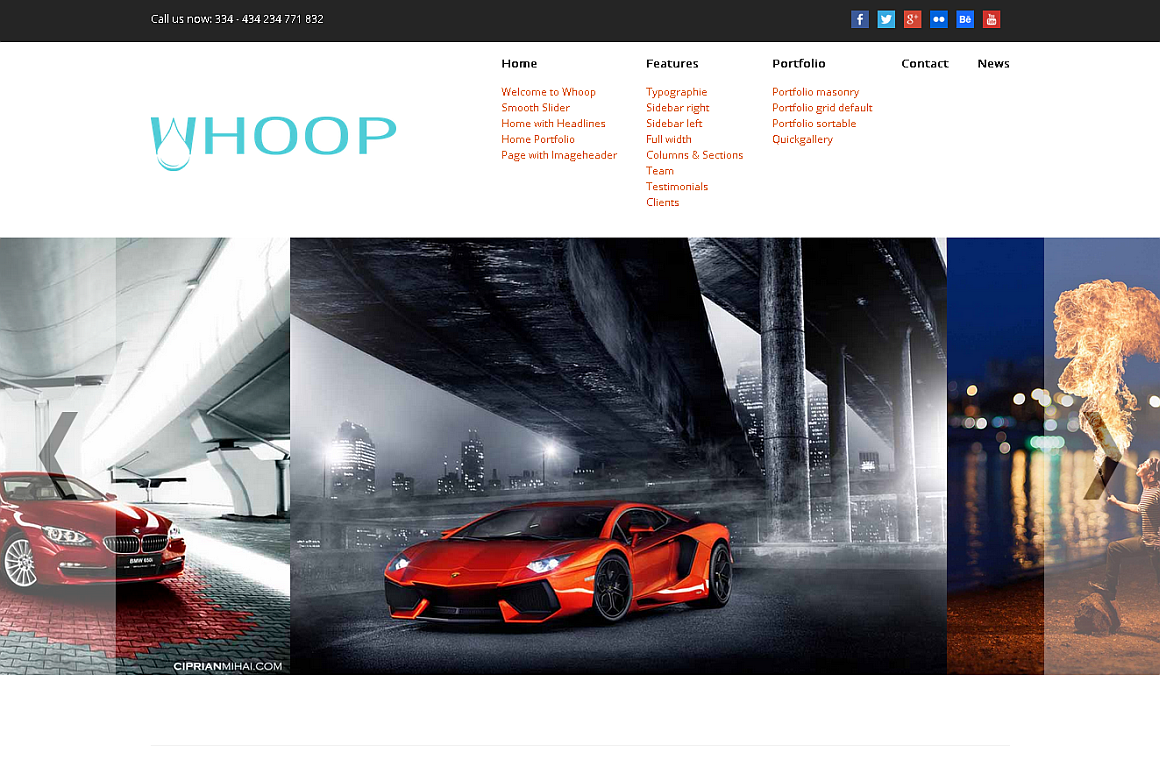Viewport: 1160px width, 772px height.
Task: Click the Google Plus icon
Action: pyautogui.click(x=912, y=19)
